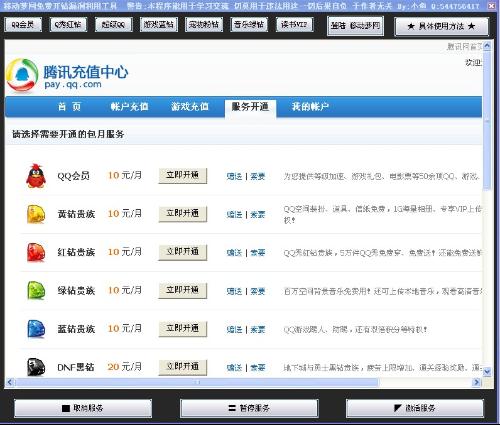The height and width of the screenshot is (425, 500).
Task: Click the vertical scrollbar up arrow
Action: click(x=487, y=46)
